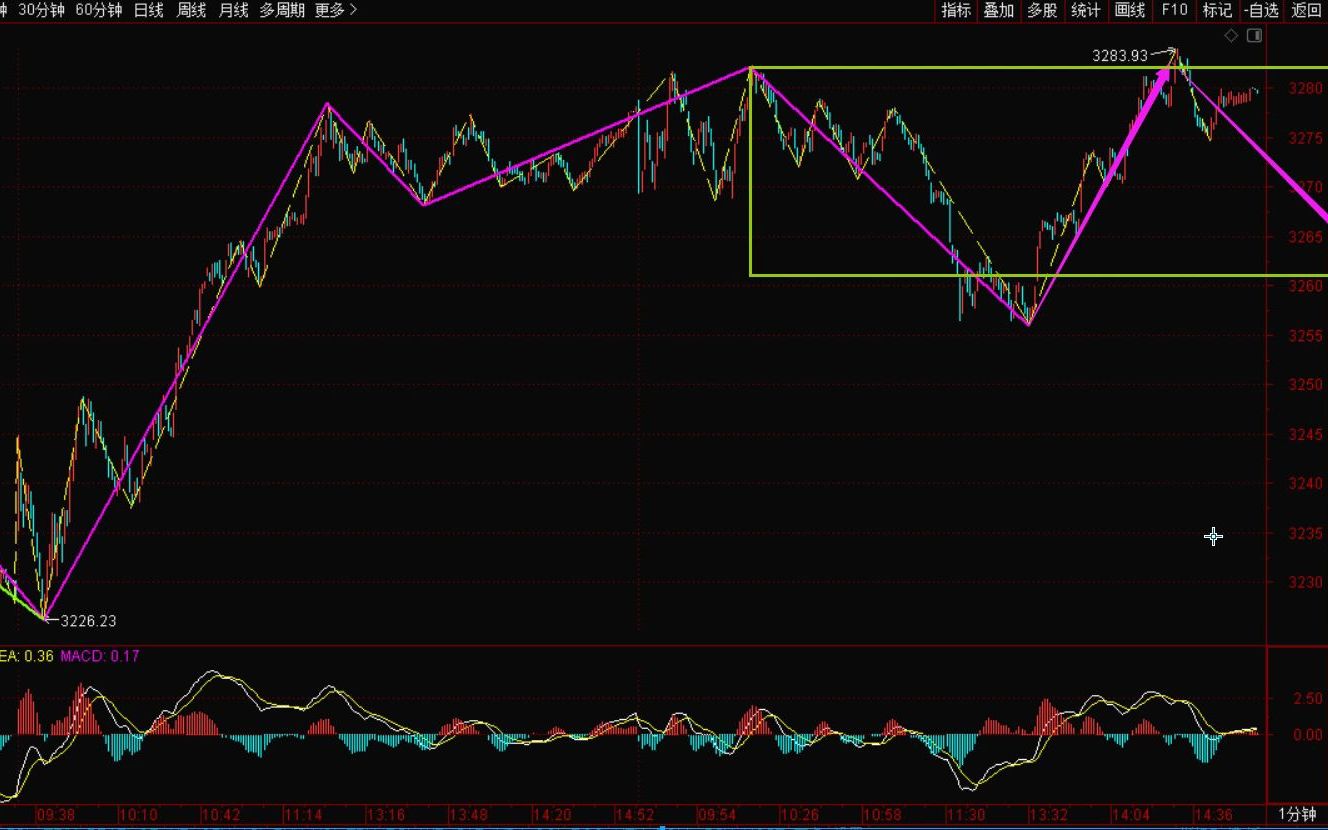Click the 标记 mark button
This screenshot has height=830, width=1328.
click(x=1217, y=10)
